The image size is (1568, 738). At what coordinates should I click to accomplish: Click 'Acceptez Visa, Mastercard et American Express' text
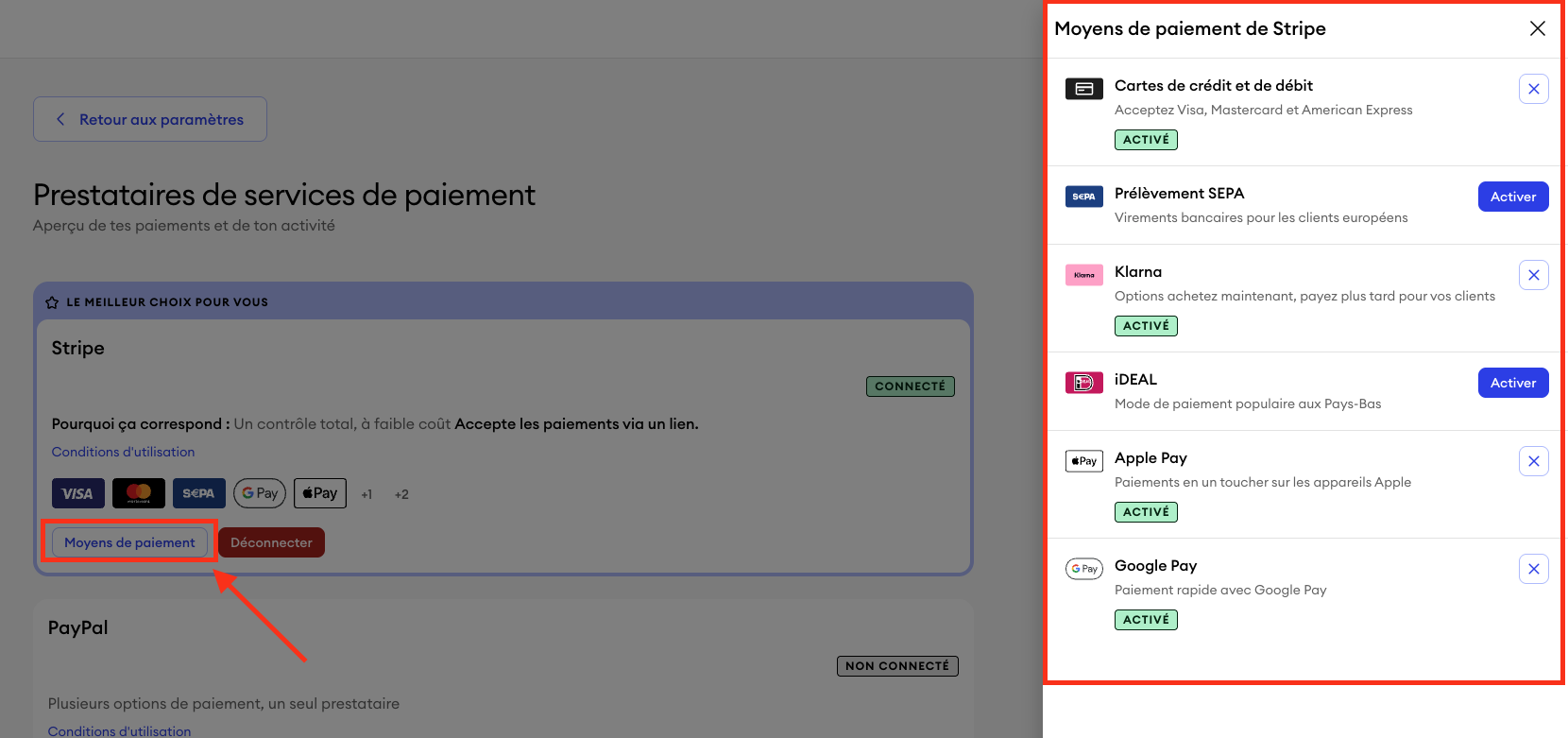coord(1264,110)
